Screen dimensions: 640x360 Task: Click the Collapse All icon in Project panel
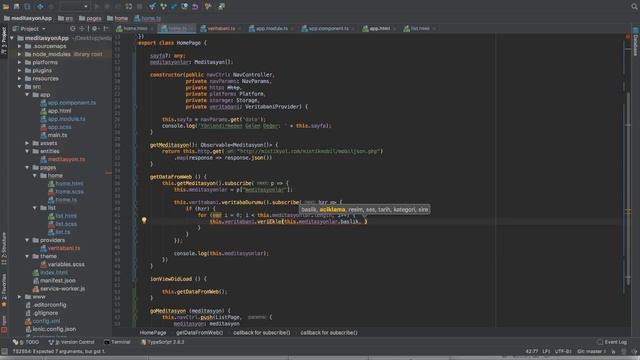(x=83, y=29)
